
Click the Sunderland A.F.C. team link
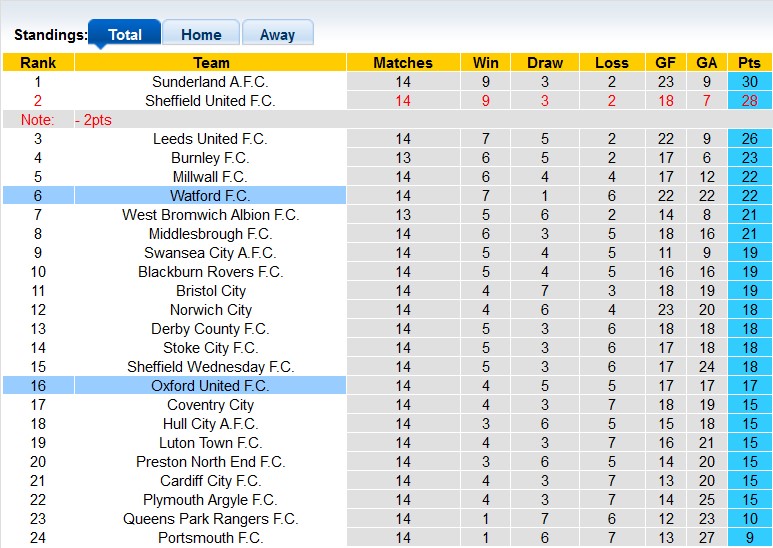(x=210, y=82)
